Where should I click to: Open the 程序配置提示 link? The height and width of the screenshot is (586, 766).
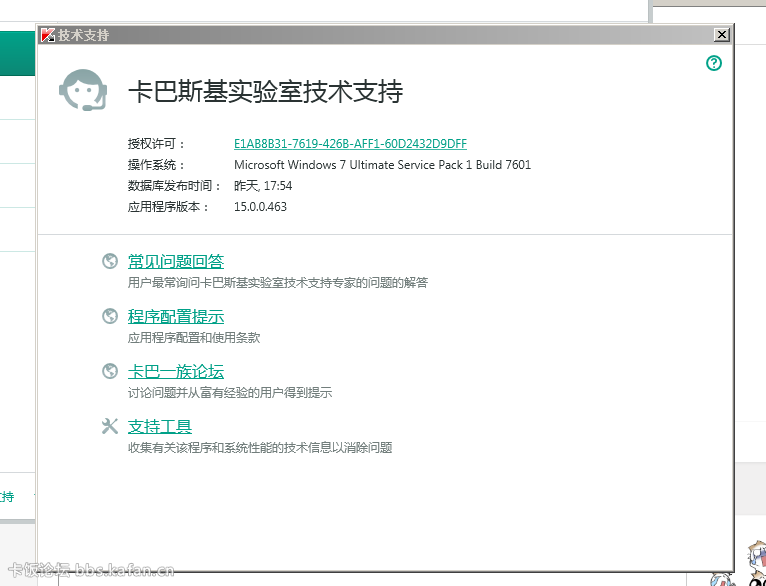176,316
